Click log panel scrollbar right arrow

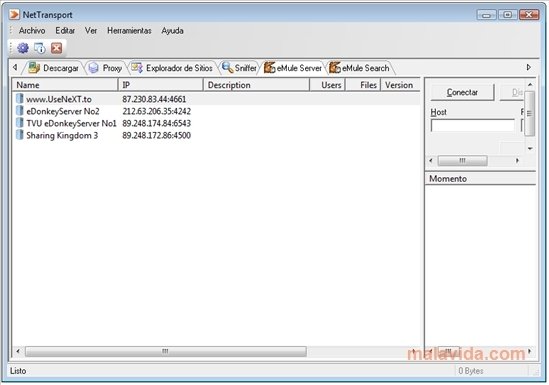tap(529, 351)
